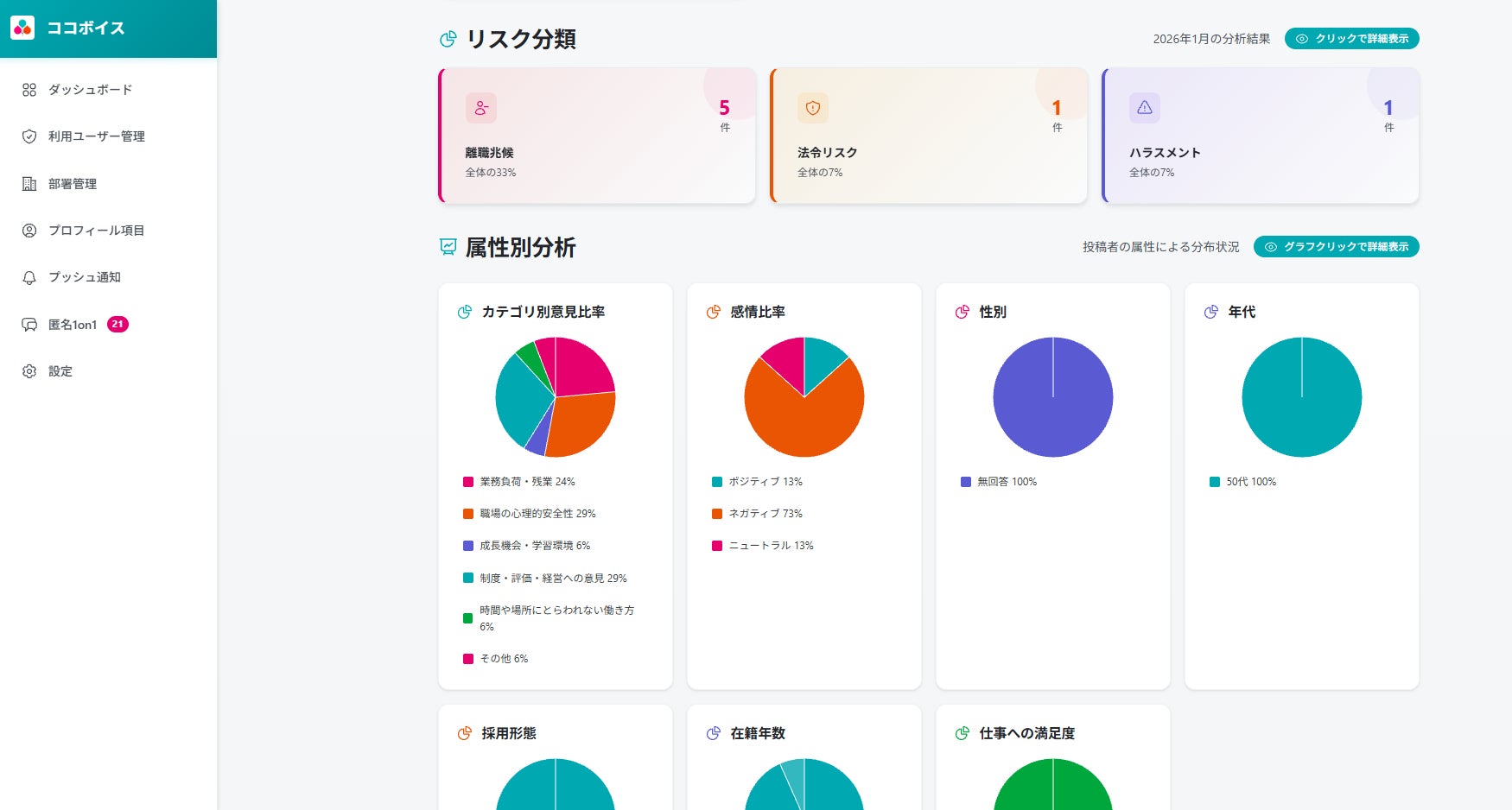1512x810 pixels.
Task: Click the pie icon beside 在籍年数
Action: pyautogui.click(x=714, y=733)
